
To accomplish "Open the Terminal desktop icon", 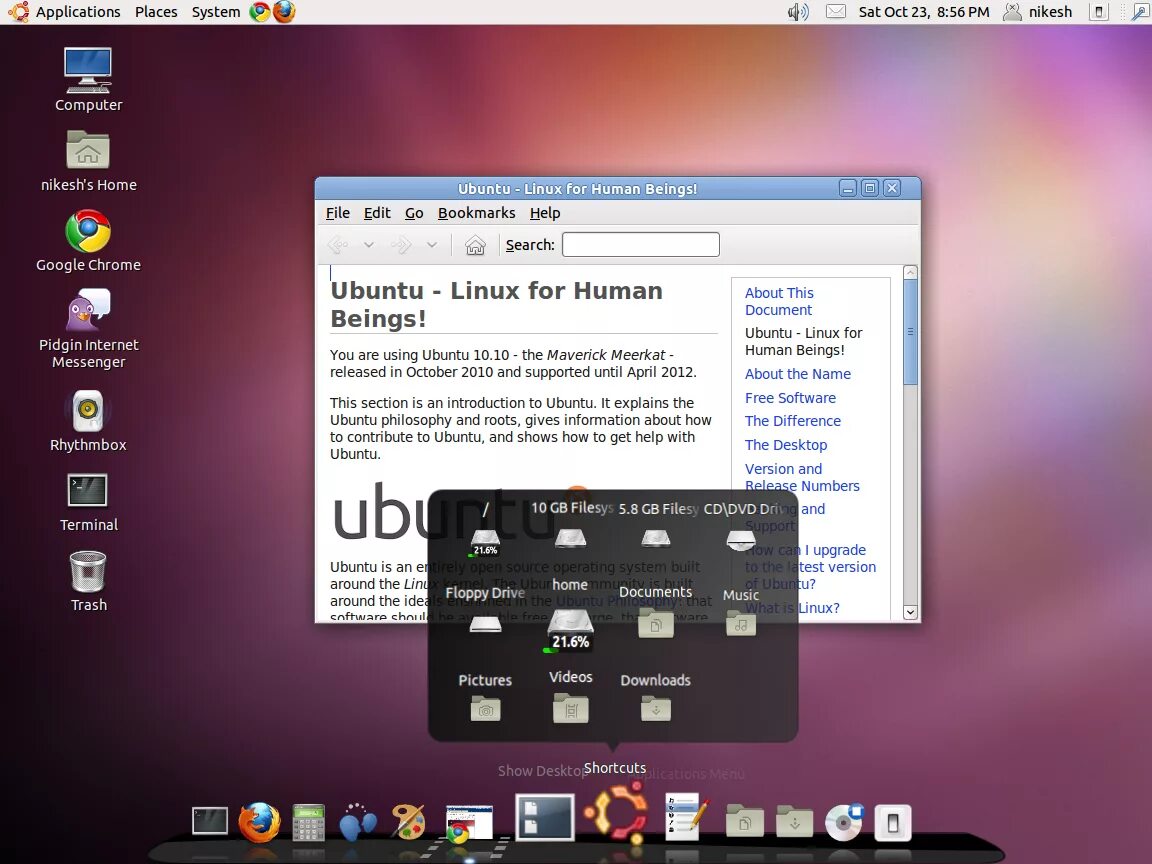I will [x=88, y=503].
